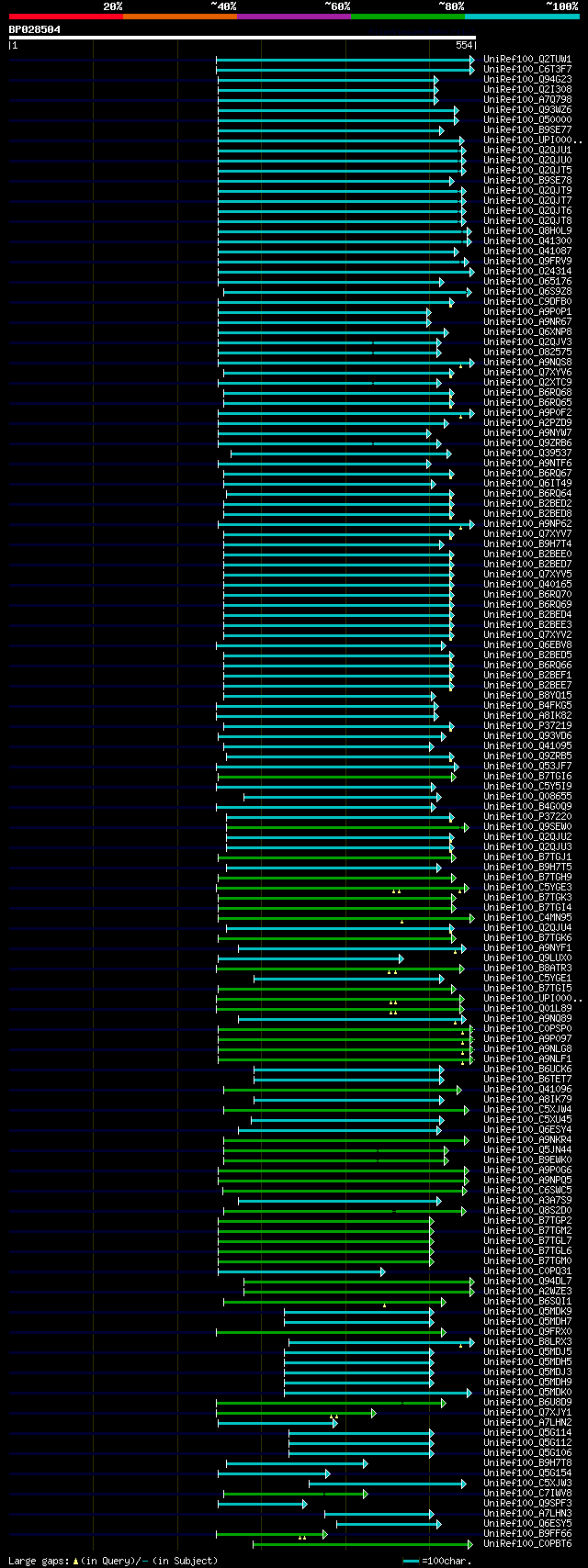Click the UniRef100_Q9SEW0 label
588x1568 pixels.
coord(527,826)
